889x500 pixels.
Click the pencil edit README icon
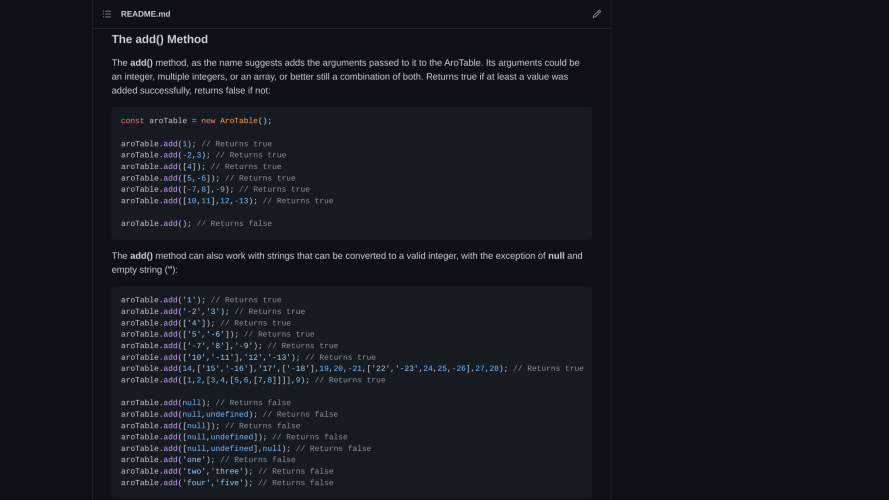point(596,14)
